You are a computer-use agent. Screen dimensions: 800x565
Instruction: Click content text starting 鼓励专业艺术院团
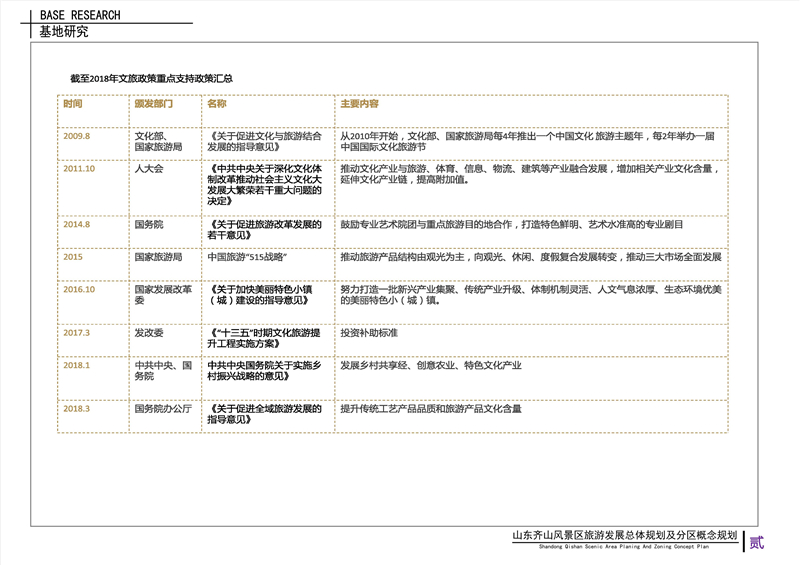512,225
